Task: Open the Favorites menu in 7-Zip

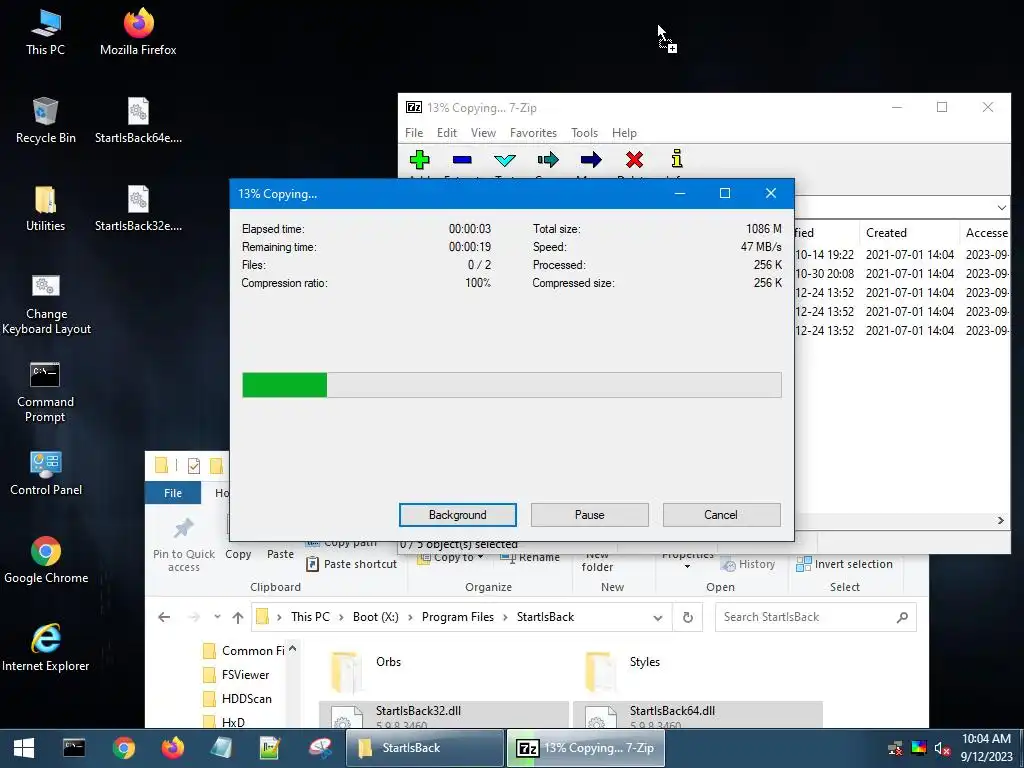Action: pyautogui.click(x=533, y=133)
